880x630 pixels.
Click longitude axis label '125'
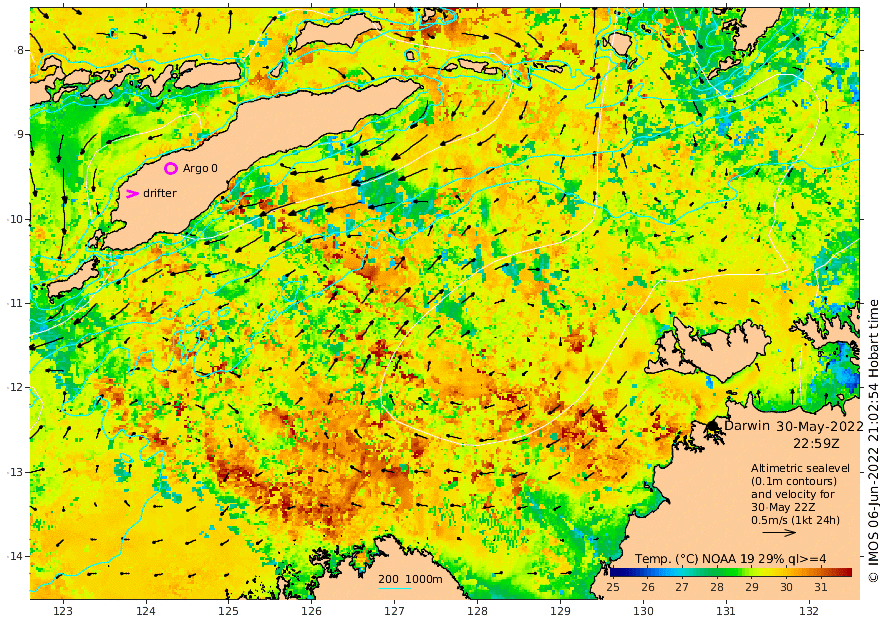point(228,611)
